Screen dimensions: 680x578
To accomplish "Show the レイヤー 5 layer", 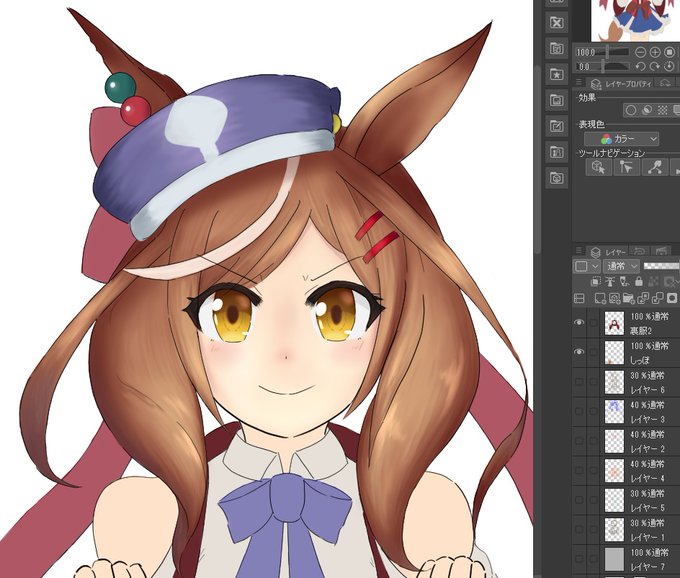I will tap(579, 500).
